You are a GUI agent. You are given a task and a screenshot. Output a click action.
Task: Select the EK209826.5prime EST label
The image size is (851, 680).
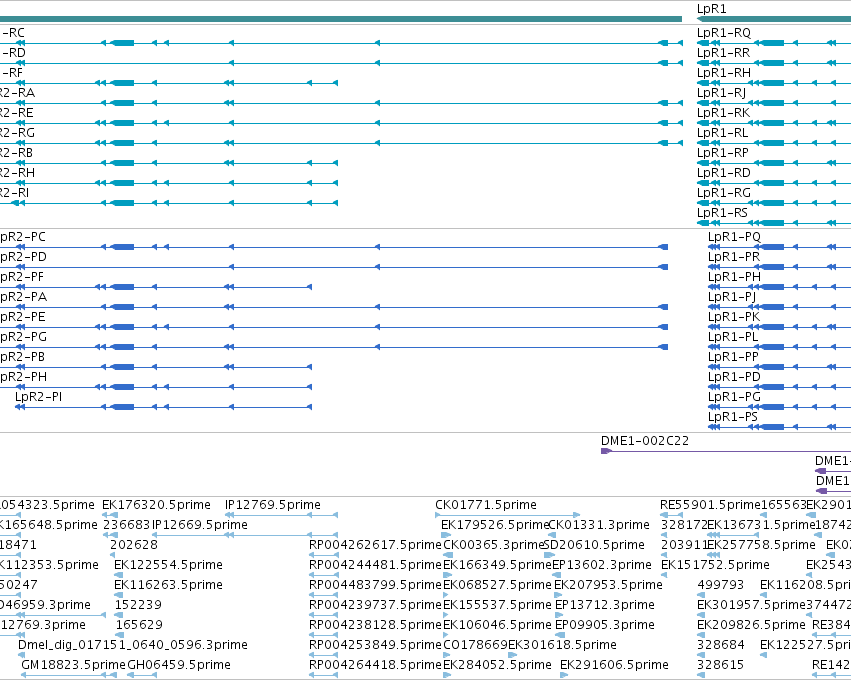tap(751, 626)
